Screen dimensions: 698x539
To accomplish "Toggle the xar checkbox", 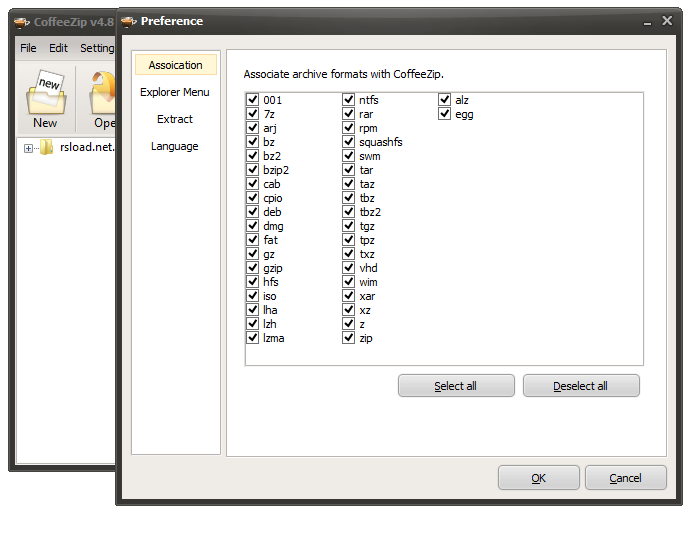I will click(x=349, y=296).
